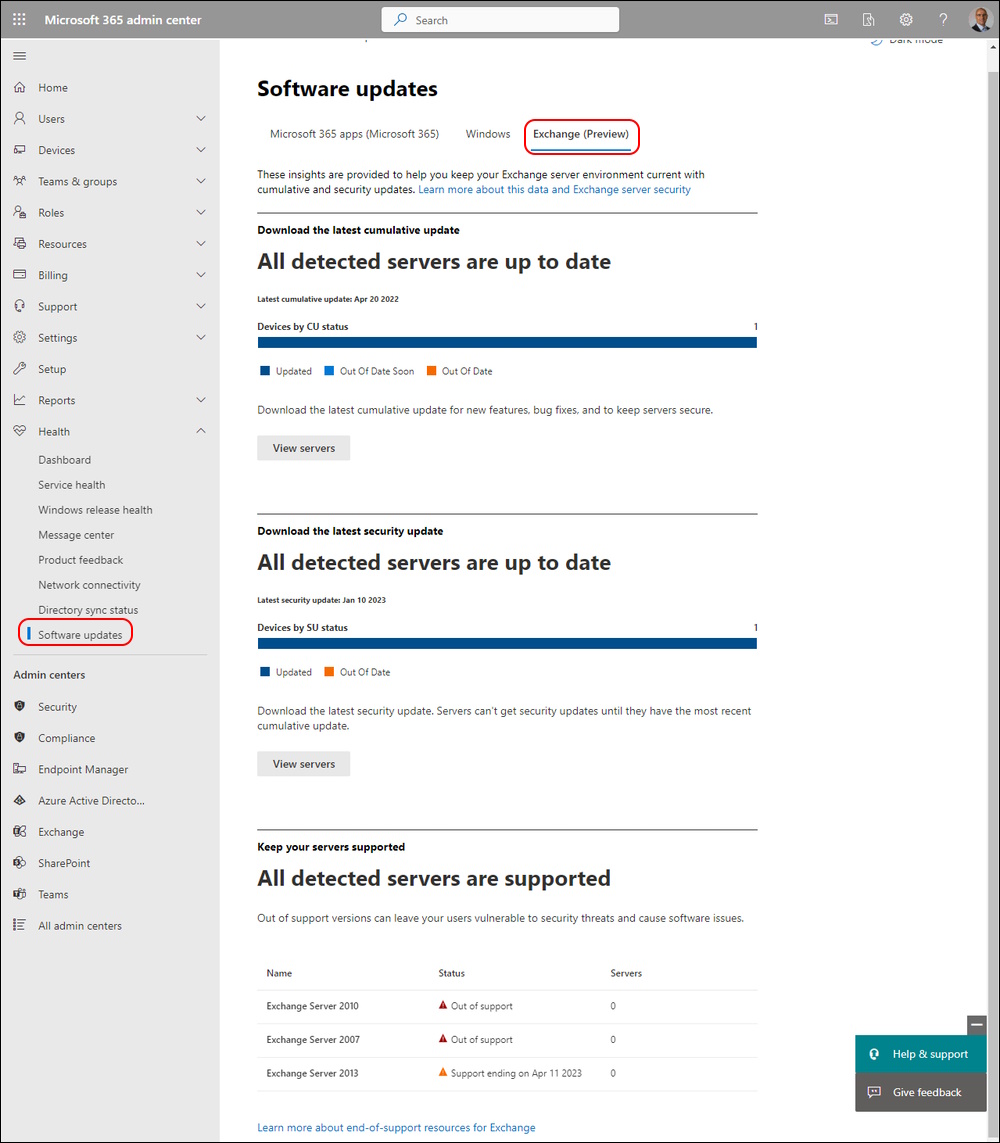The height and width of the screenshot is (1143, 1000).
Task: Expand the Billing section chevron
Action: [200, 275]
